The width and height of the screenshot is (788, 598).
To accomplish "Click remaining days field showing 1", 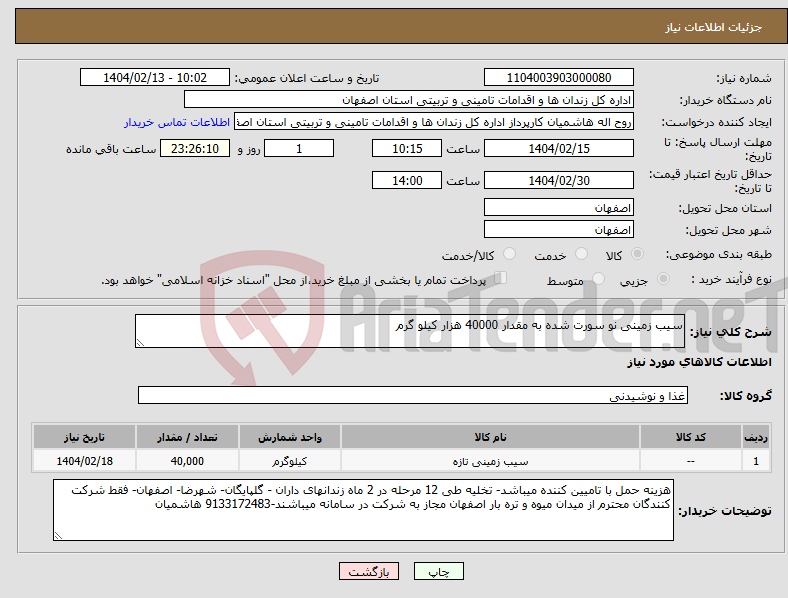I will [299, 148].
